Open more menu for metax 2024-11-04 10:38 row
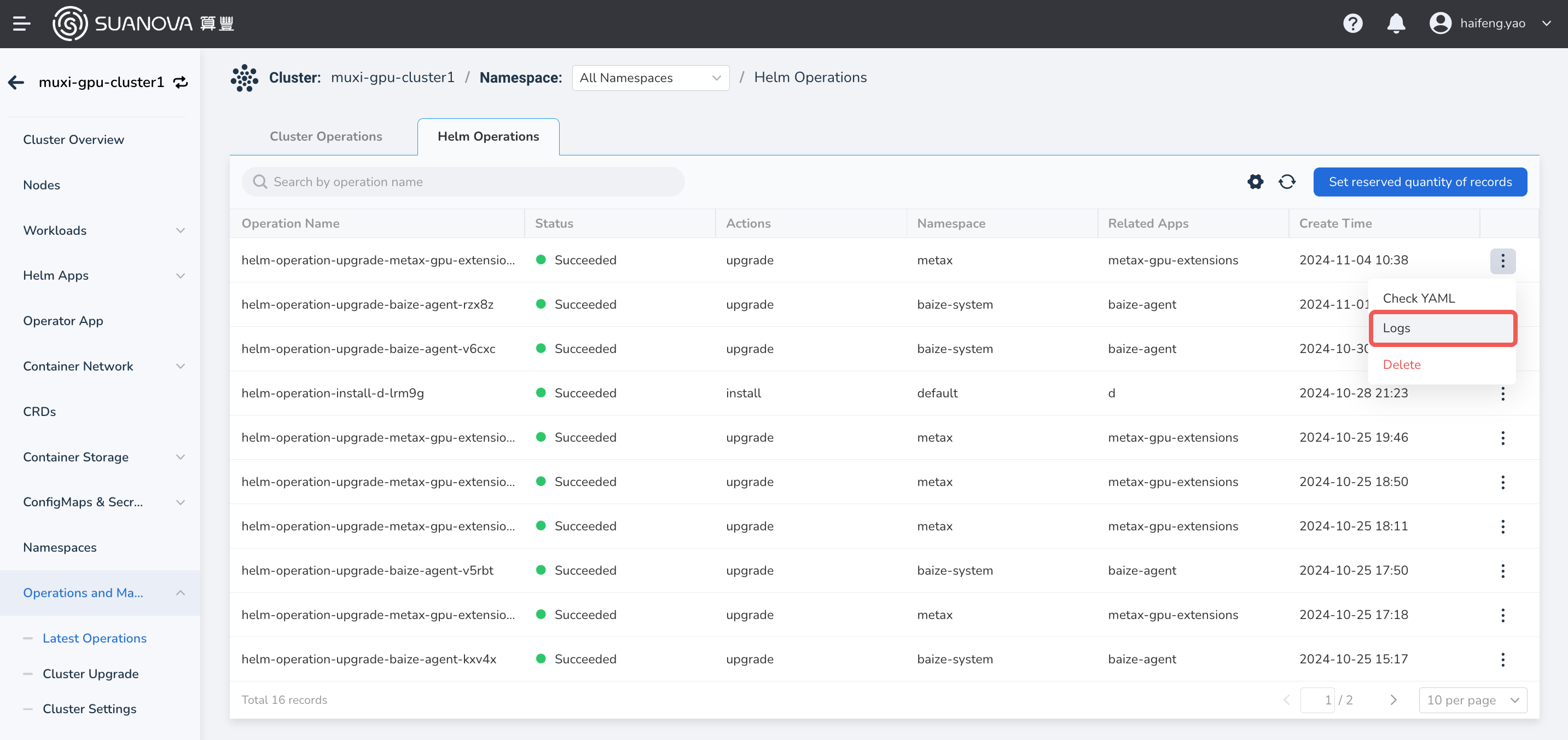Screen dimensions: 1568x740 1502,261
